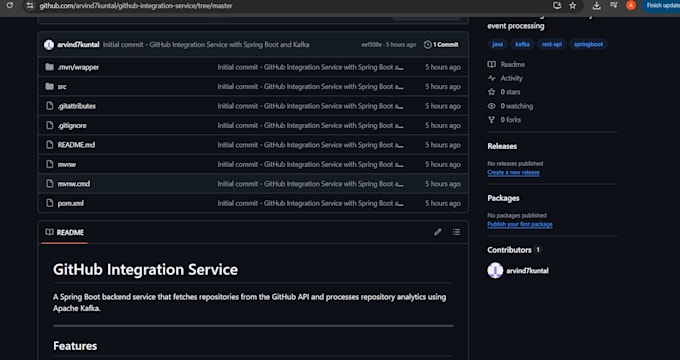Click the mvnw.cmd file icon
Screen dimensions: 680x360
tap(49, 184)
